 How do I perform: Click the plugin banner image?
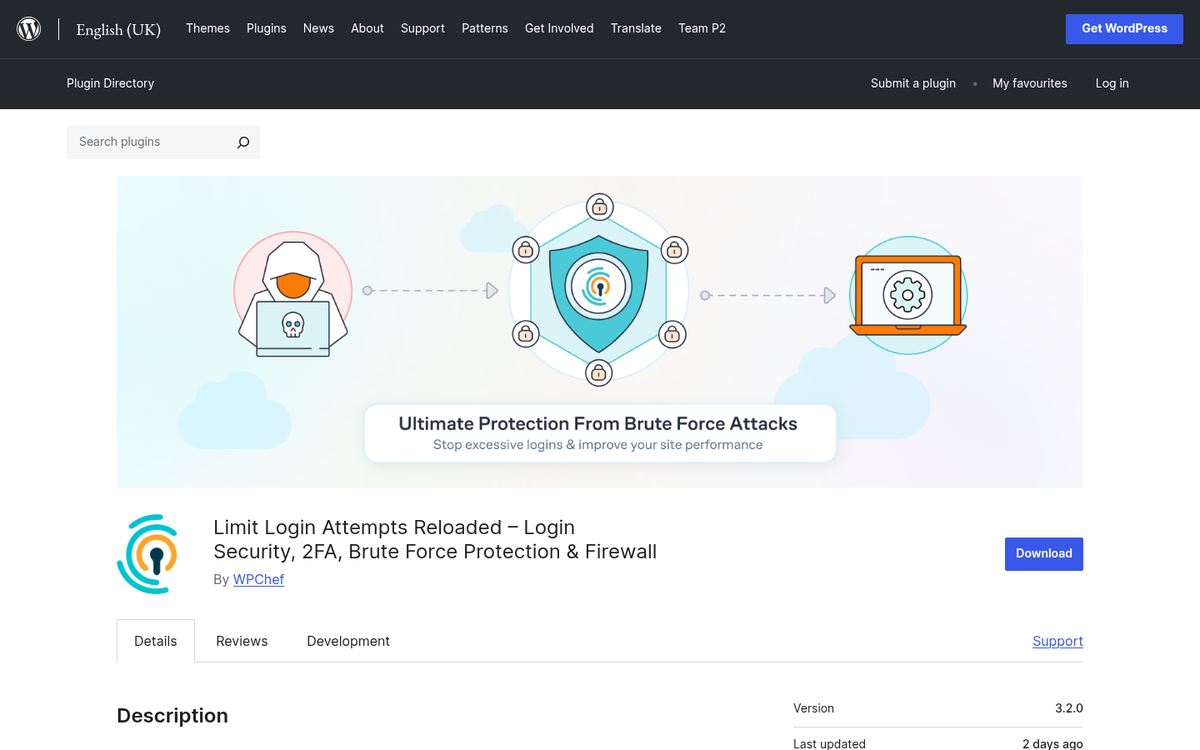point(600,332)
